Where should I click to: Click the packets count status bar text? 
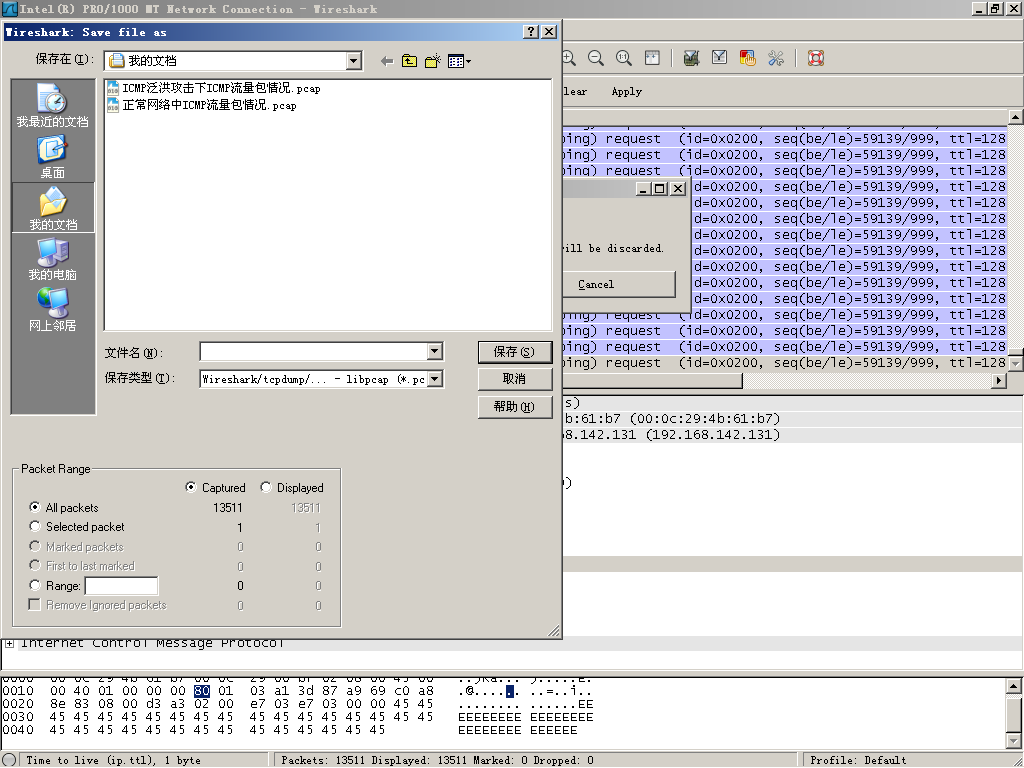[438, 760]
